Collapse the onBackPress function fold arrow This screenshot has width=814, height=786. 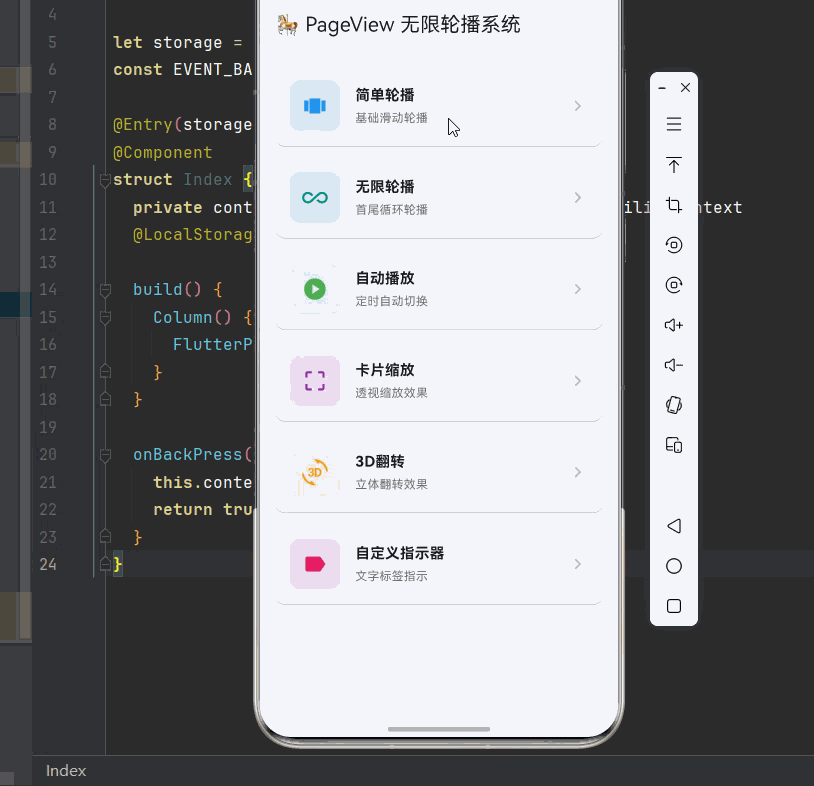pyautogui.click(x=106, y=454)
